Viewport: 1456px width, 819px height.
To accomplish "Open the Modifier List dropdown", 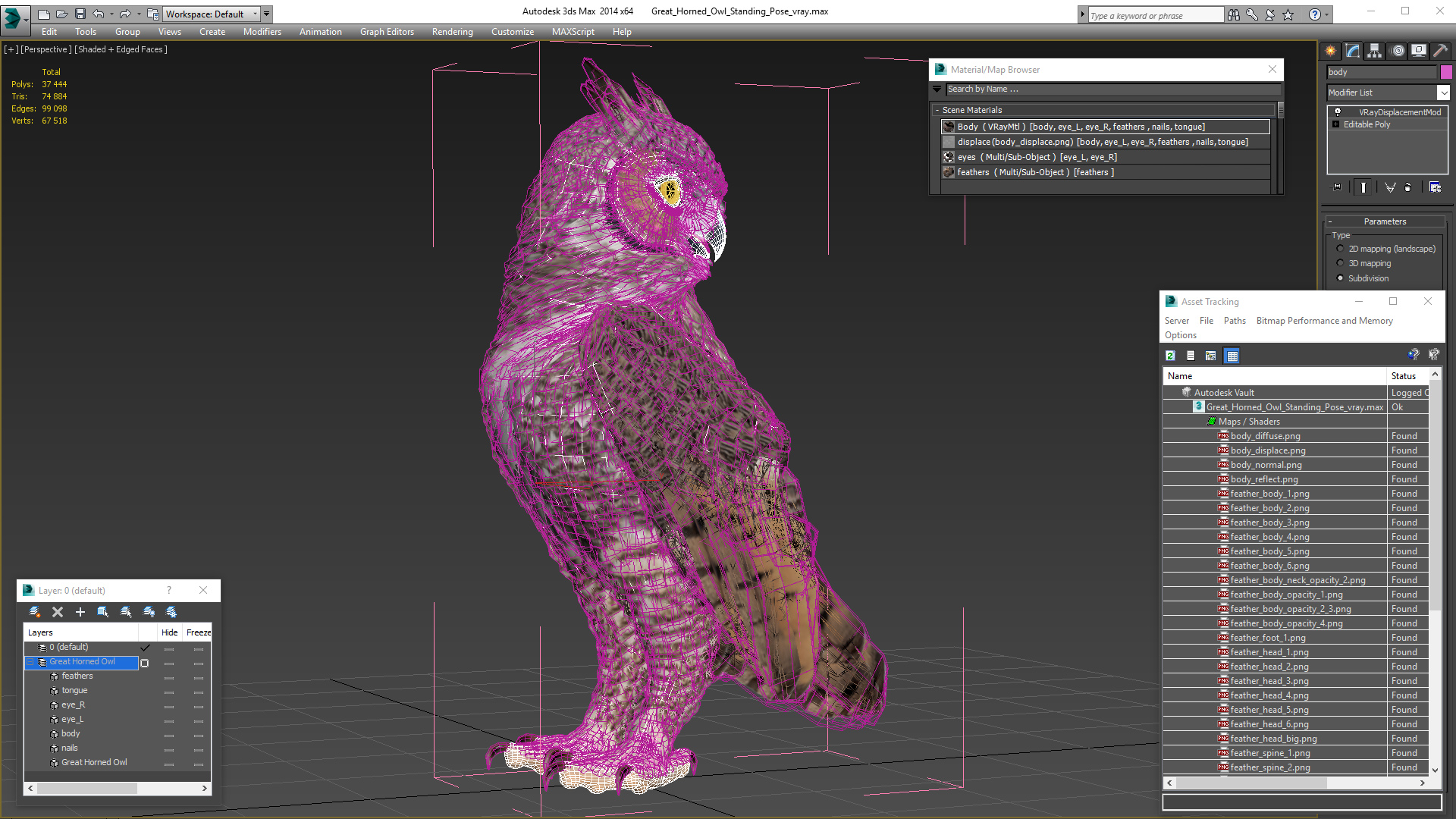I will click(1443, 93).
